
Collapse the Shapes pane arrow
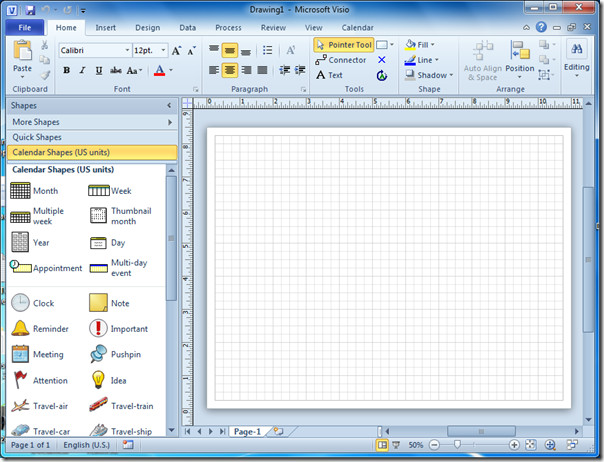(x=169, y=105)
